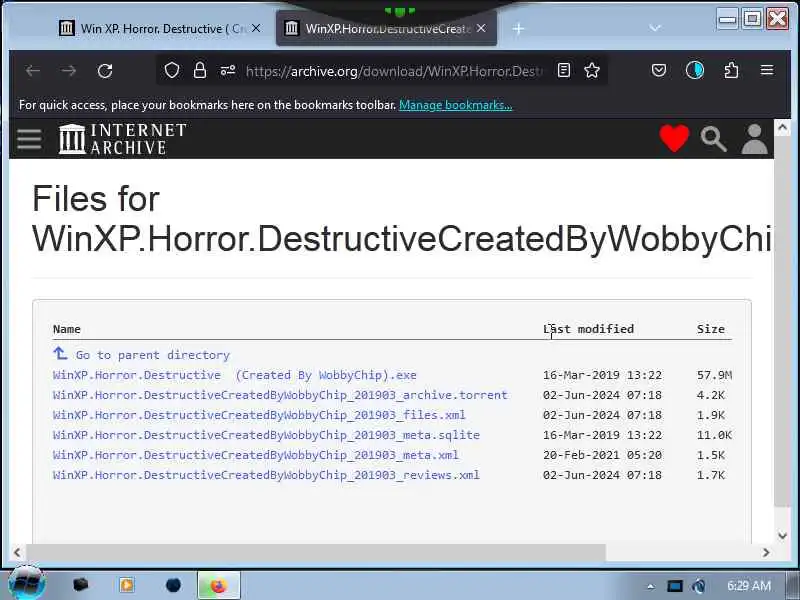Click the 'Files for WinXP.Horror.Destructive' heading
This screenshot has width=800, height=600.
click(x=402, y=218)
